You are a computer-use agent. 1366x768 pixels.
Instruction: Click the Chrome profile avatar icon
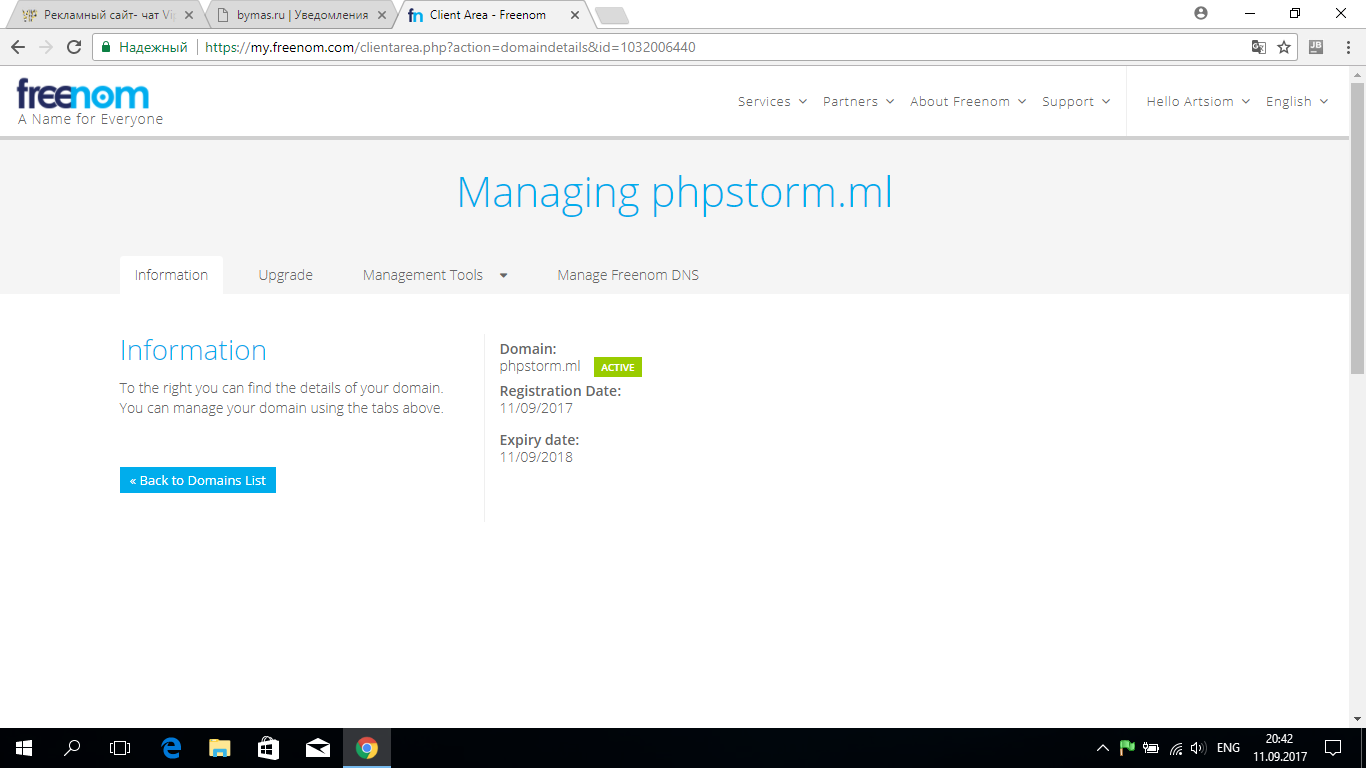tap(1201, 14)
